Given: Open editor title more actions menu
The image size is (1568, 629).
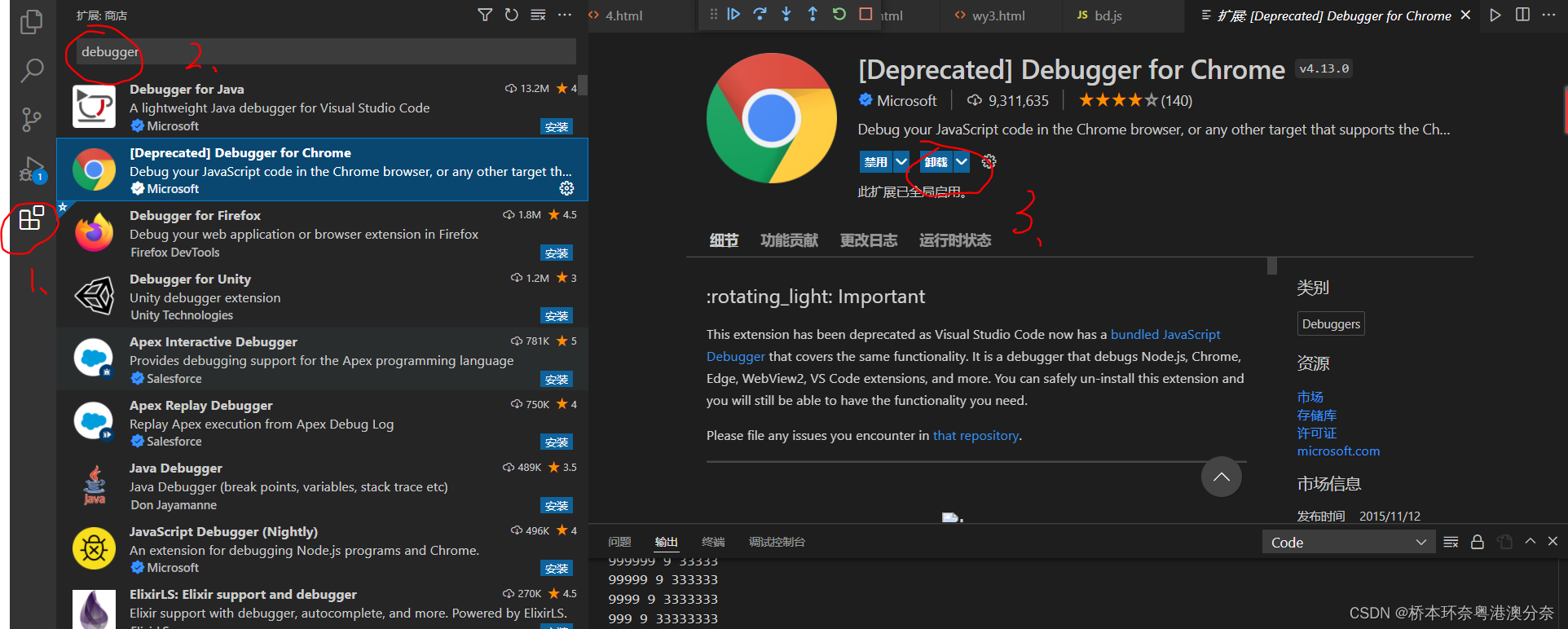Looking at the screenshot, I should point(1549,15).
